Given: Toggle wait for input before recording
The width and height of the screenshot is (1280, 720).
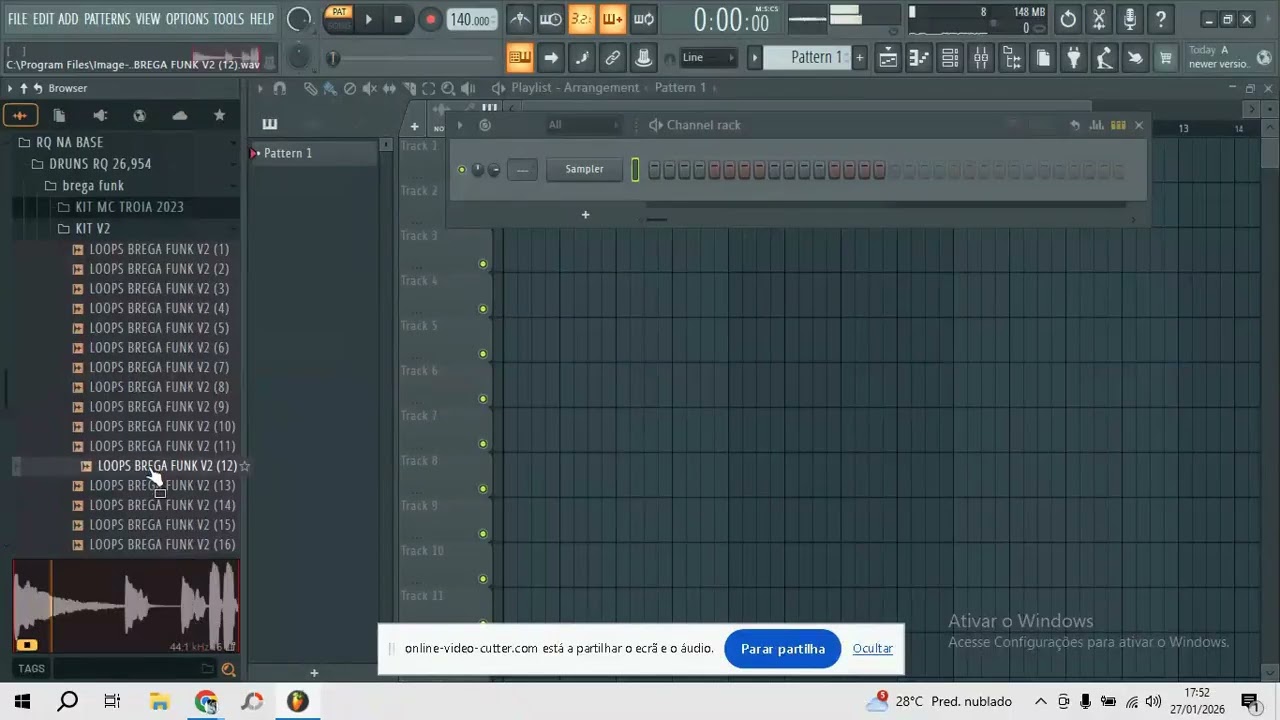Looking at the screenshot, I should point(551,19).
